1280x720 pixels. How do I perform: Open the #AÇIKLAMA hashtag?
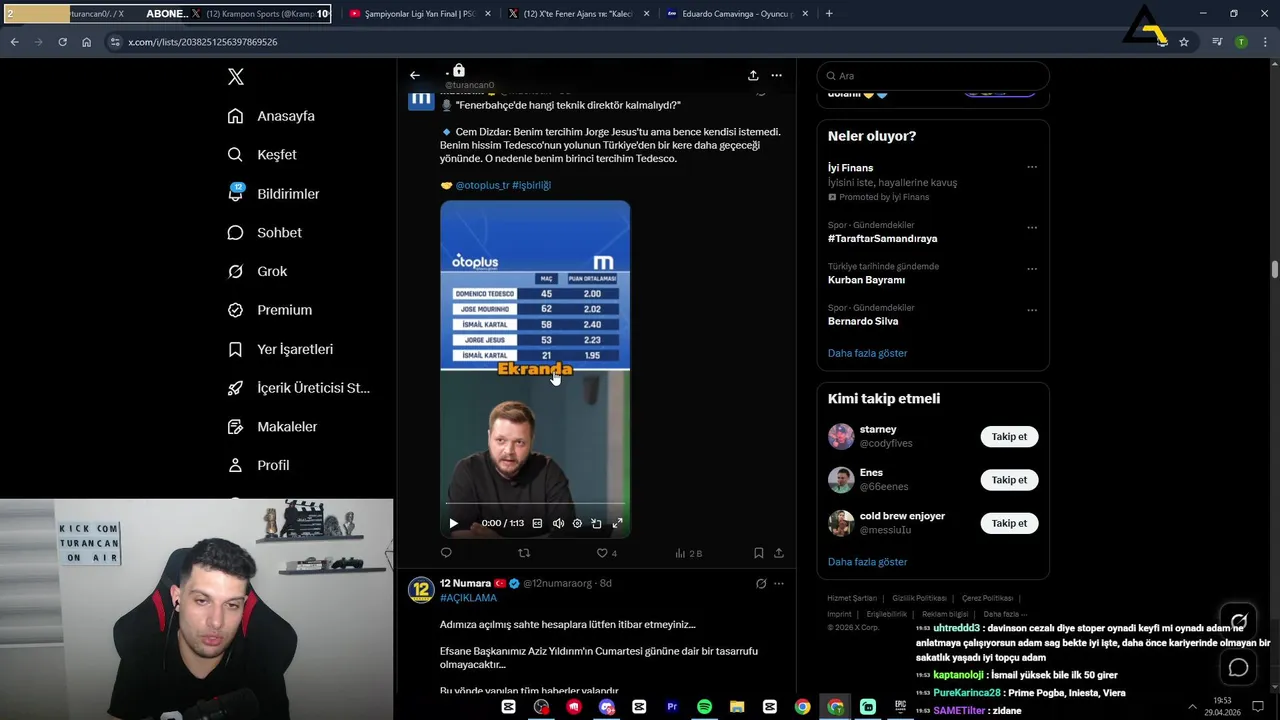[x=468, y=598]
